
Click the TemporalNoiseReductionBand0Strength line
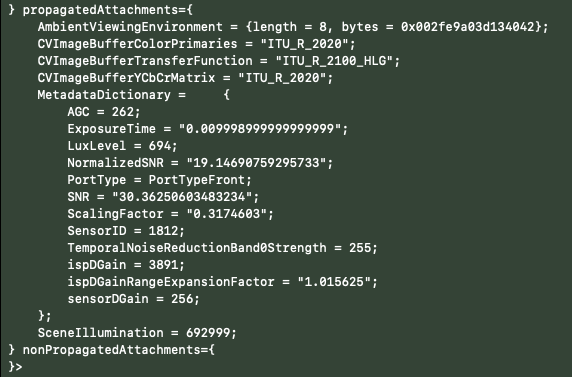point(223,247)
